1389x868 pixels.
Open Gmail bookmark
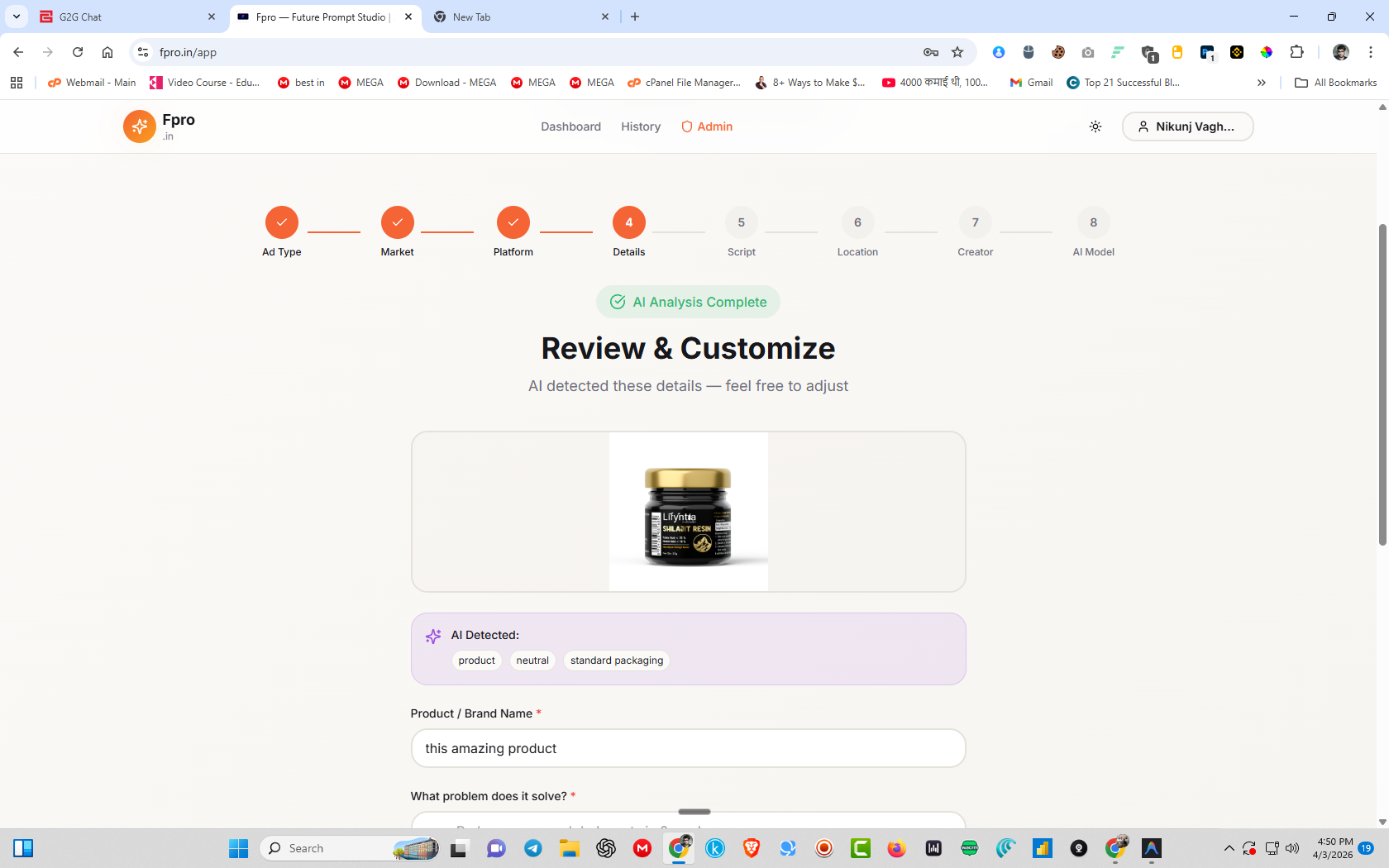tap(1031, 83)
